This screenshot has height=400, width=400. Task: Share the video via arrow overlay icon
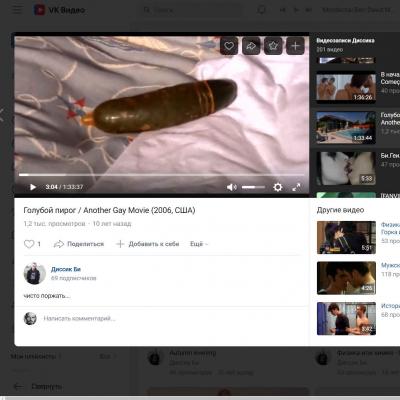(x=251, y=46)
